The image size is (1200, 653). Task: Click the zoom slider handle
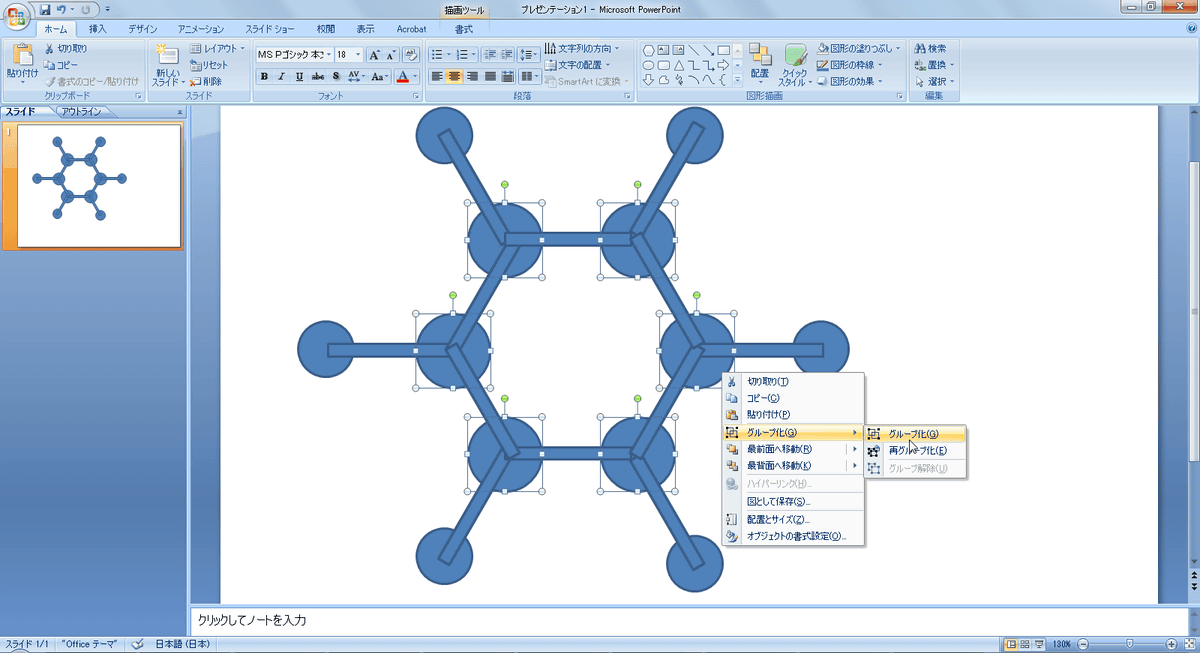(x=1130, y=643)
